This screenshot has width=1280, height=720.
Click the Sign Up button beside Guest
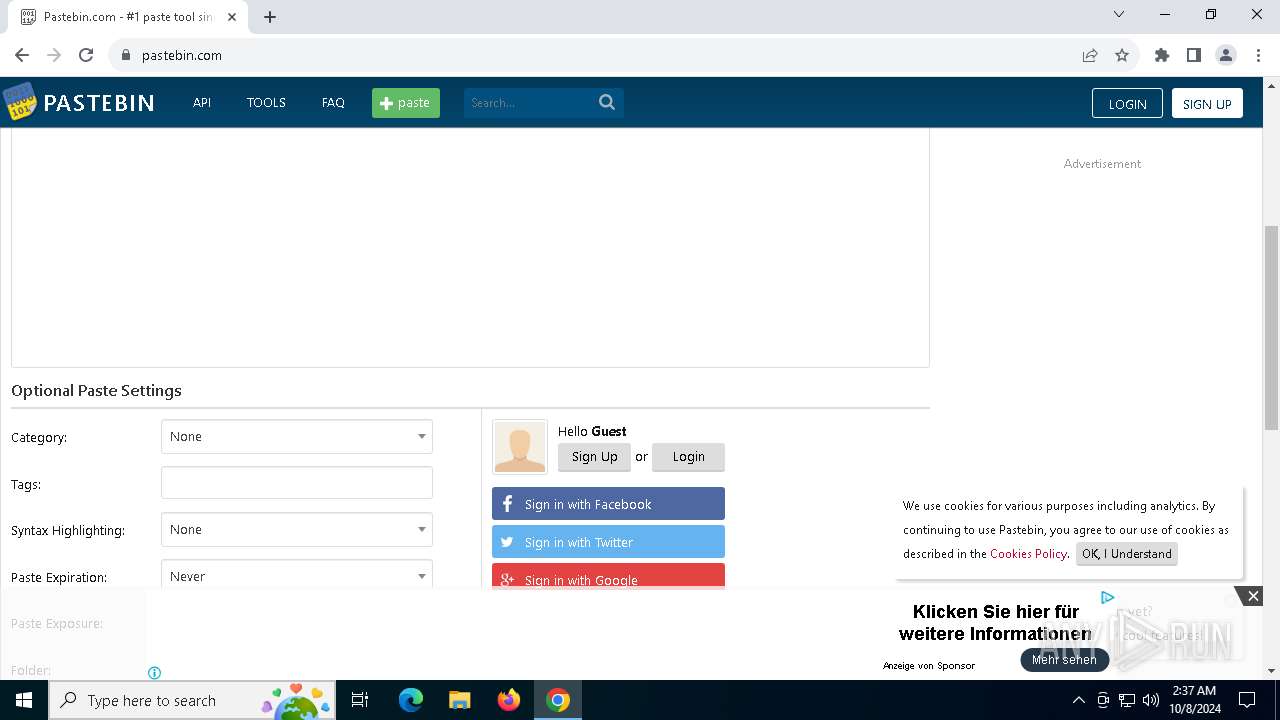[x=595, y=457]
